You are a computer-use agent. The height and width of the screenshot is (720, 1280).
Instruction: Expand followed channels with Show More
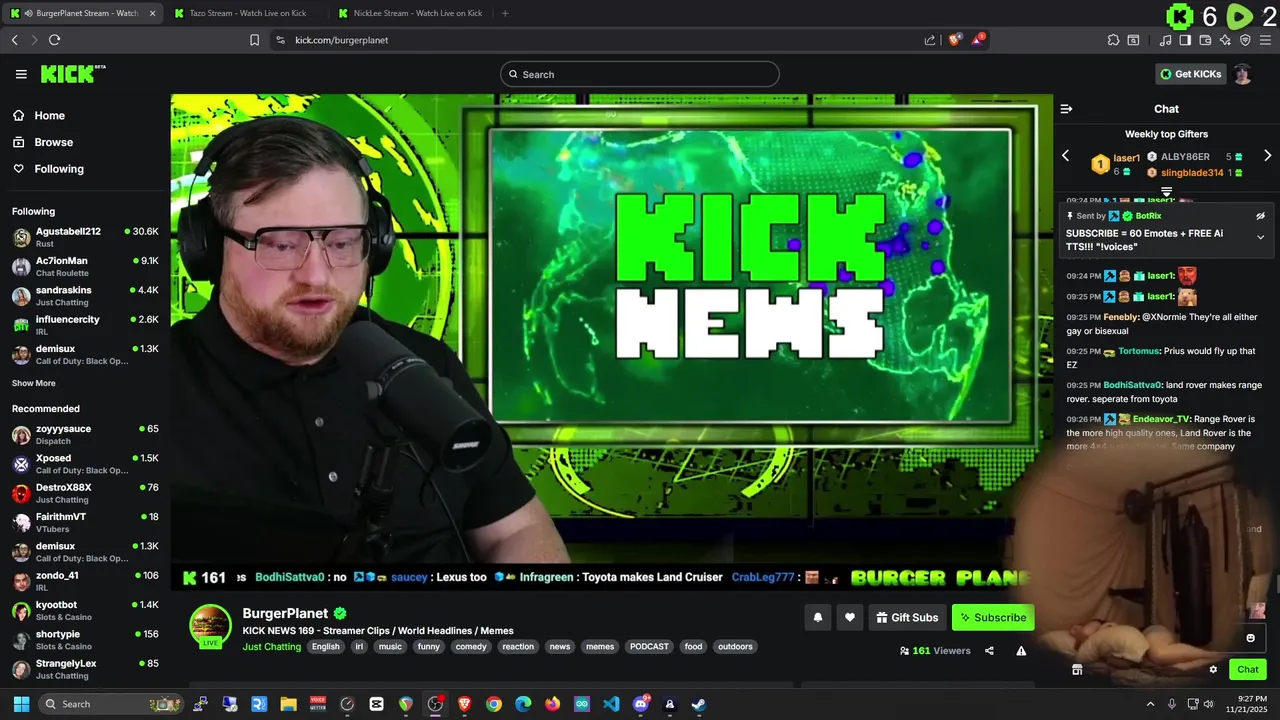pyautogui.click(x=33, y=383)
